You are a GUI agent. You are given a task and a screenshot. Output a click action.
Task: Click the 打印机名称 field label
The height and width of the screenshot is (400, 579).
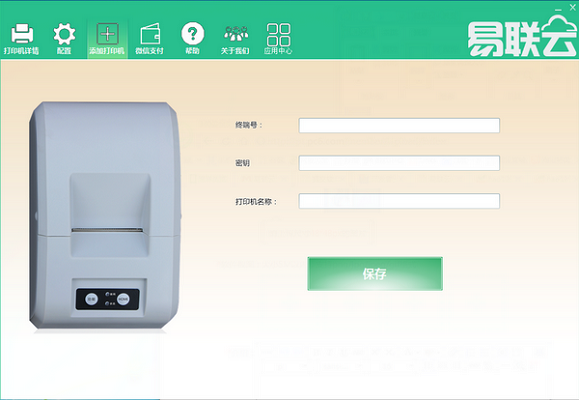click(x=256, y=202)
